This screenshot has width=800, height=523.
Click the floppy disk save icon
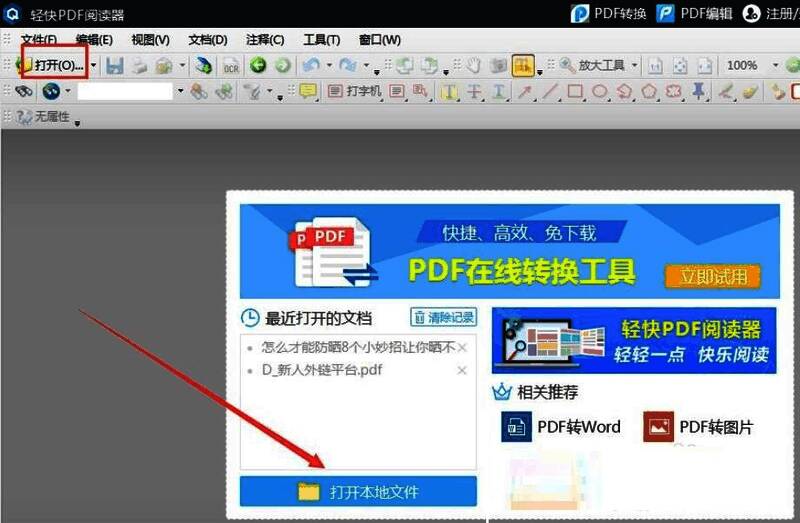point(115,66)
